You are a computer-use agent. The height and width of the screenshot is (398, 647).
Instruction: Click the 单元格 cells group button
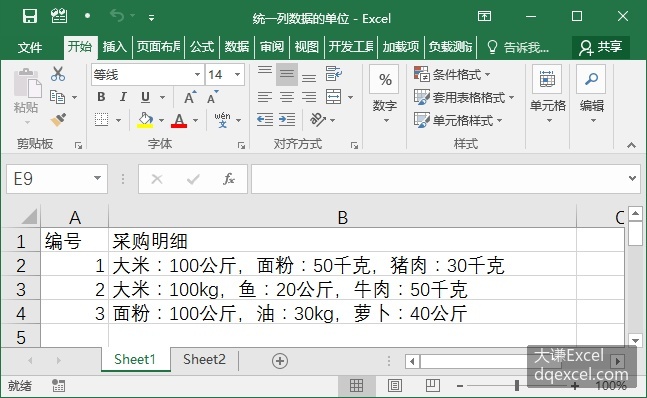tap(548, 95)
